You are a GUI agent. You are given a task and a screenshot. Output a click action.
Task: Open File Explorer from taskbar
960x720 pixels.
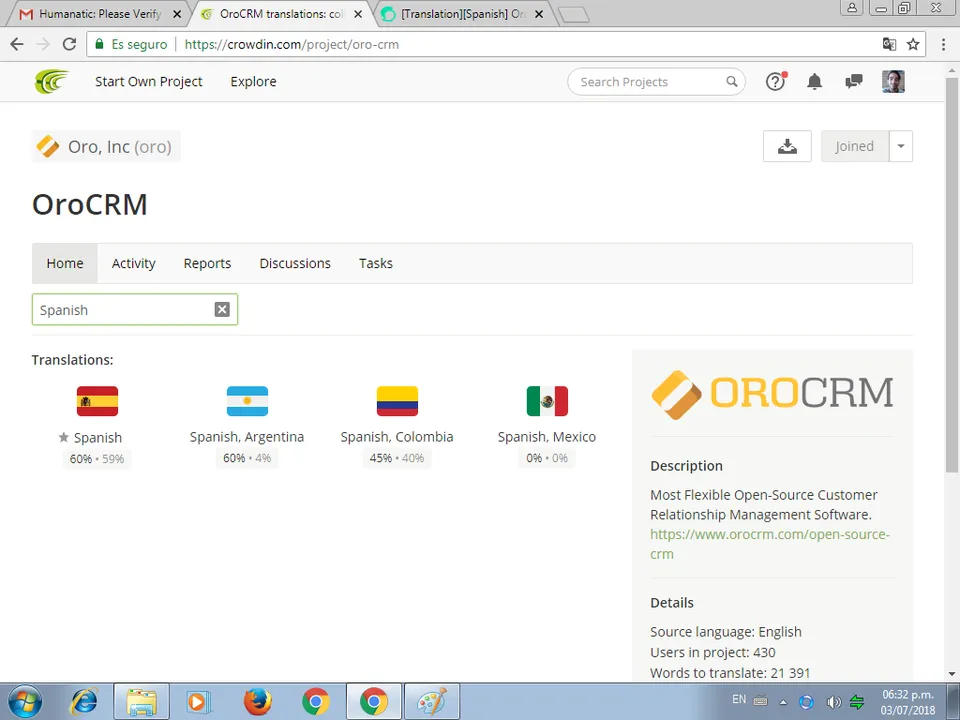(141, 702)
